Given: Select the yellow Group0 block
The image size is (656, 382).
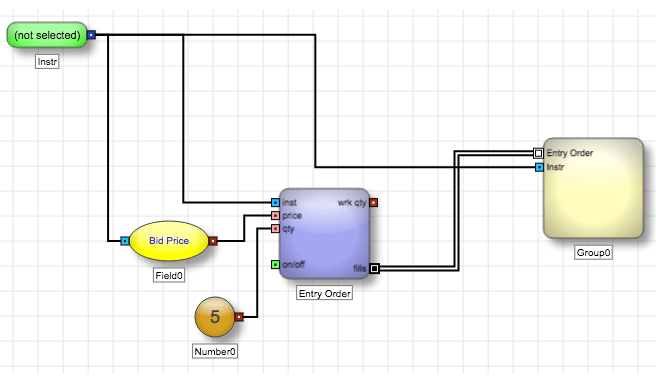Looking at the screenshot, I should [593, 188].
